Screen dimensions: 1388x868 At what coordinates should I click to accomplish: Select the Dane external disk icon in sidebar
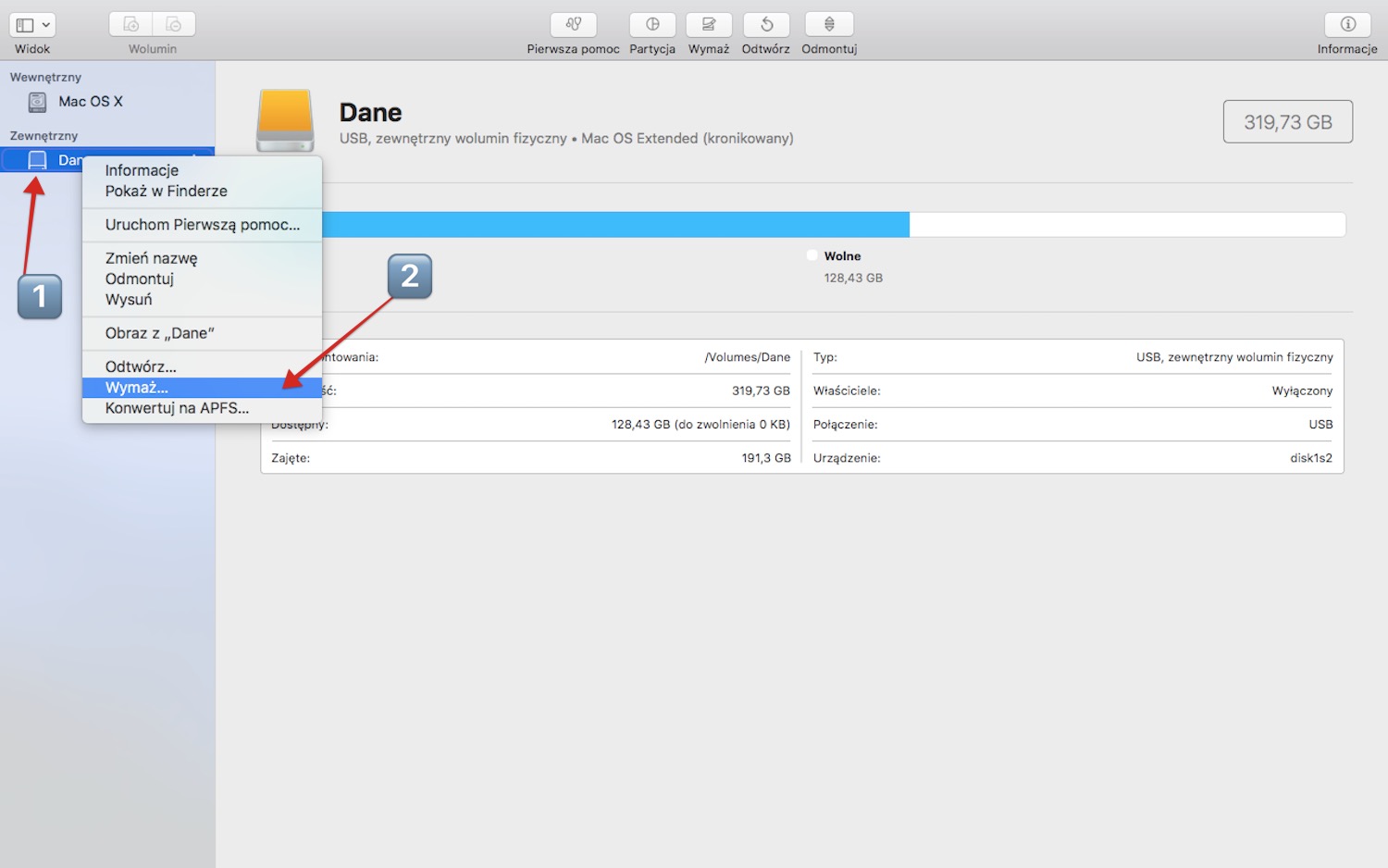[x=37, y=160]
